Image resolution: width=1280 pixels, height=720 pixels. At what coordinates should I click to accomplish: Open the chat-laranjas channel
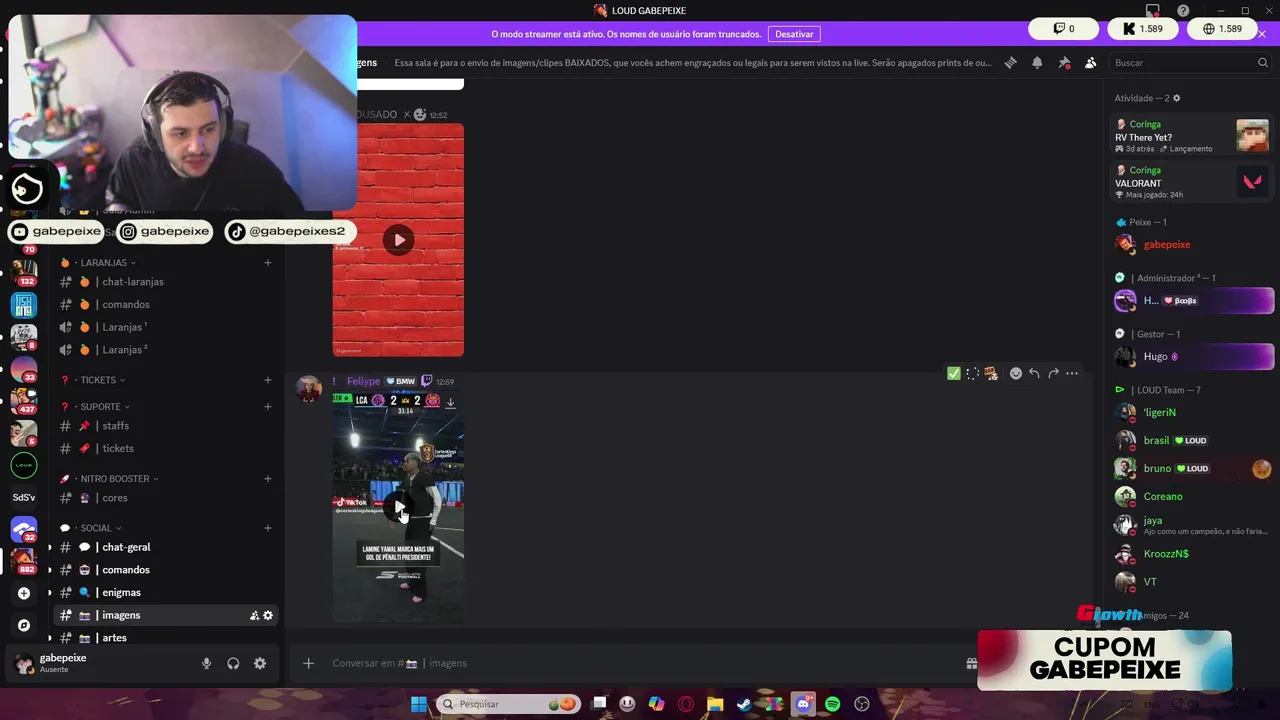(166, 282)
